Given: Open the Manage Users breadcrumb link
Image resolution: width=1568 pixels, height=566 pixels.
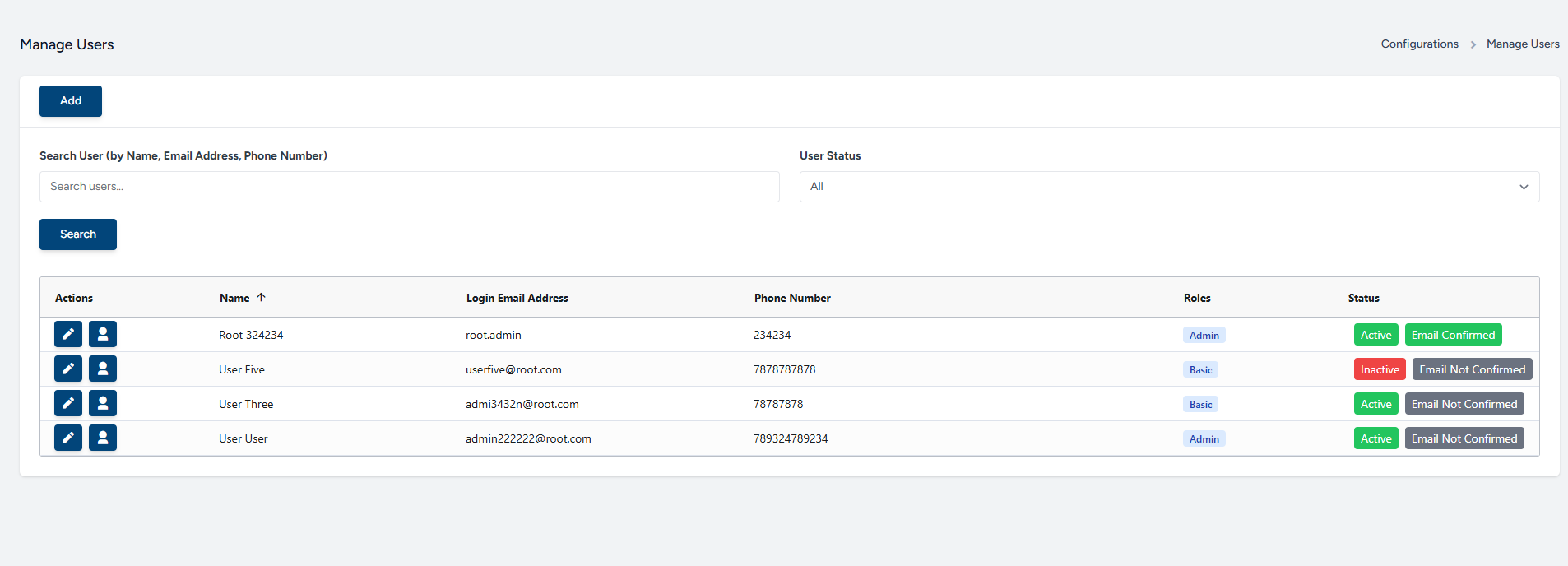Looking at the screenshot, I should [1522, 44].
